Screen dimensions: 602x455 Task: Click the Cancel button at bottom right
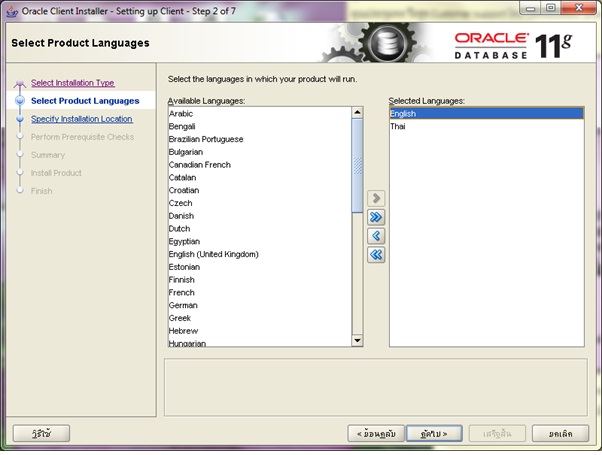(561, 433)
